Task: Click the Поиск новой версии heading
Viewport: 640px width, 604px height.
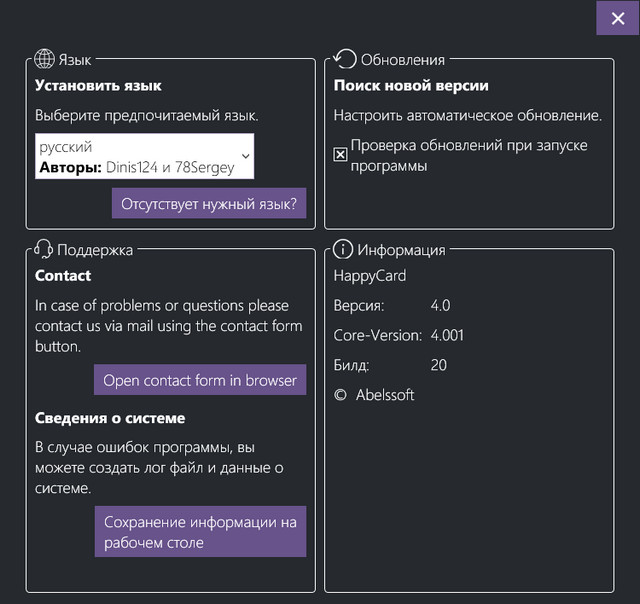Action: (x=411, y=86)
